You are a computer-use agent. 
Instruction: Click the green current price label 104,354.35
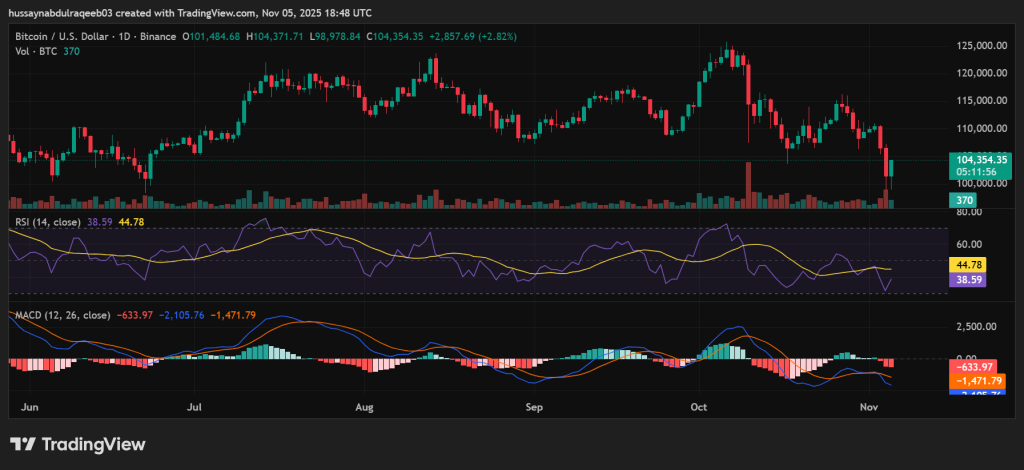[x=981, y=159]
